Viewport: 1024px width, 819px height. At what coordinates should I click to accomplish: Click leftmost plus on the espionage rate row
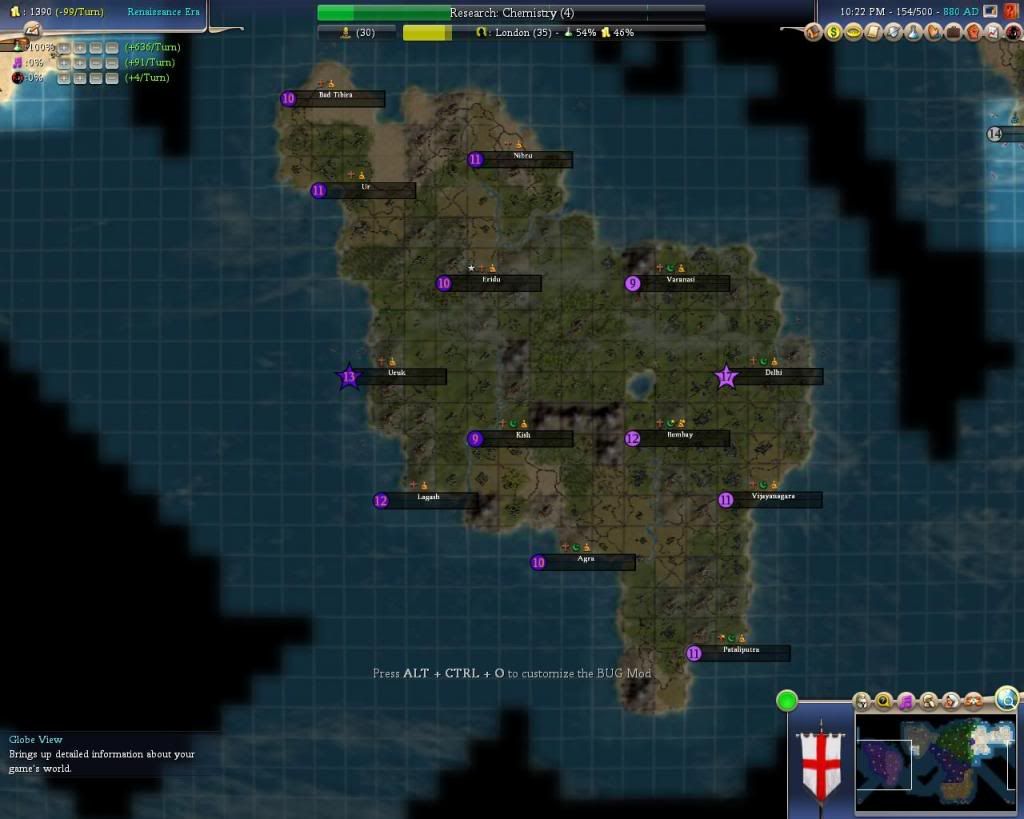64,78
